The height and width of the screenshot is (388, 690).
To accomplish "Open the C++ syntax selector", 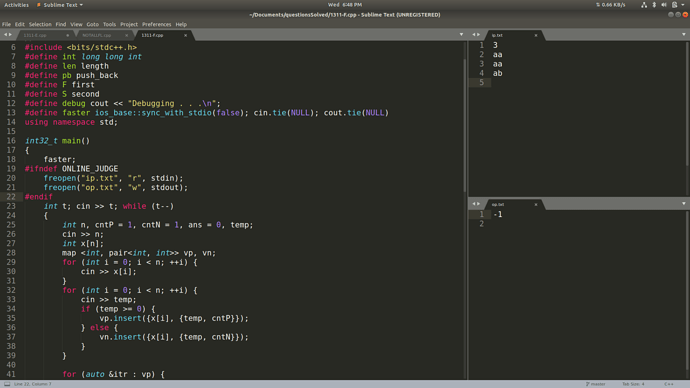I will (x=669, y=384).
